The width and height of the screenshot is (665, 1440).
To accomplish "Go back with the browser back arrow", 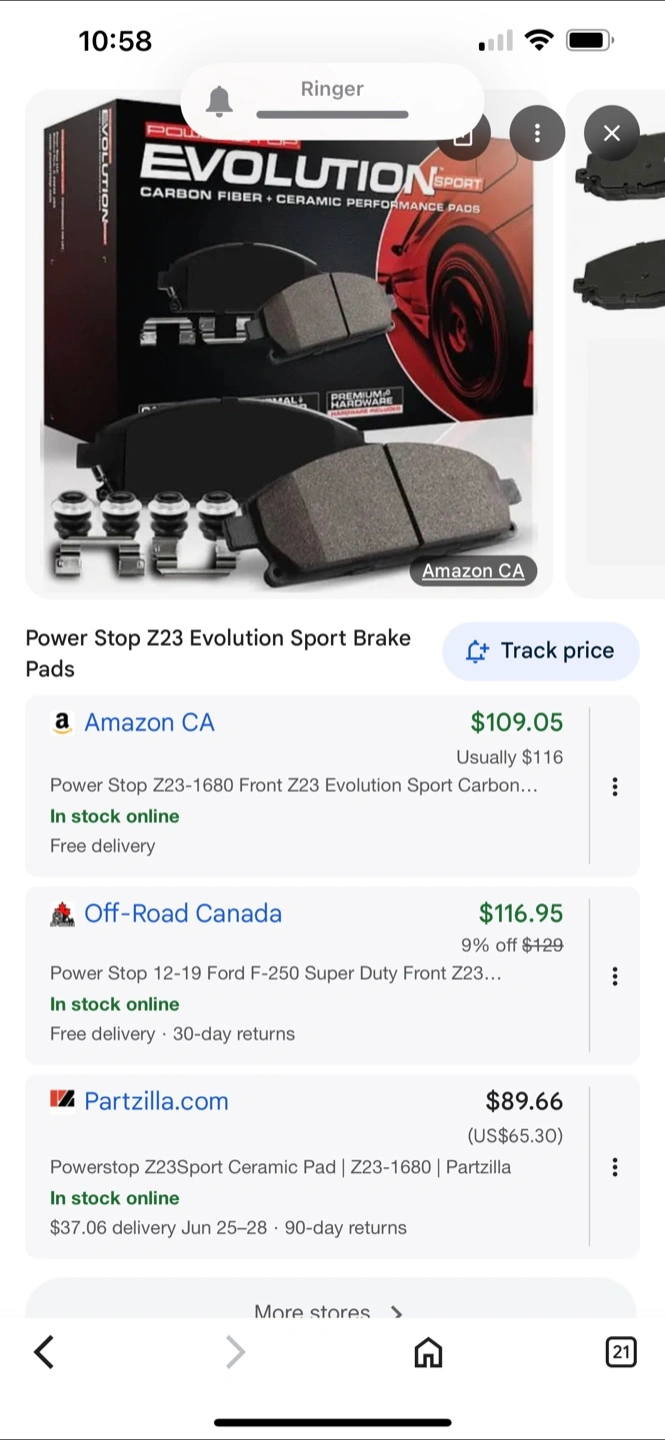I will point(44,1353).
